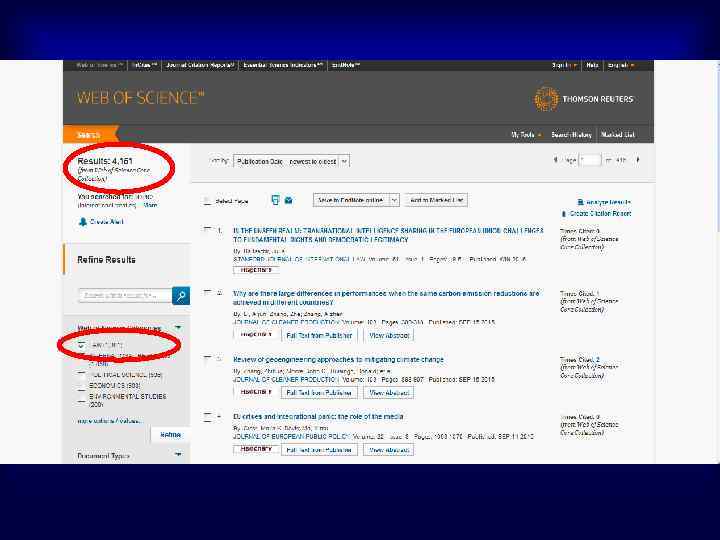The height and width of the screenshot is (540, 720).
Task: Tick the ENVIRONMENTAL STUDIES category checkbox
Action: coord(81,399)
